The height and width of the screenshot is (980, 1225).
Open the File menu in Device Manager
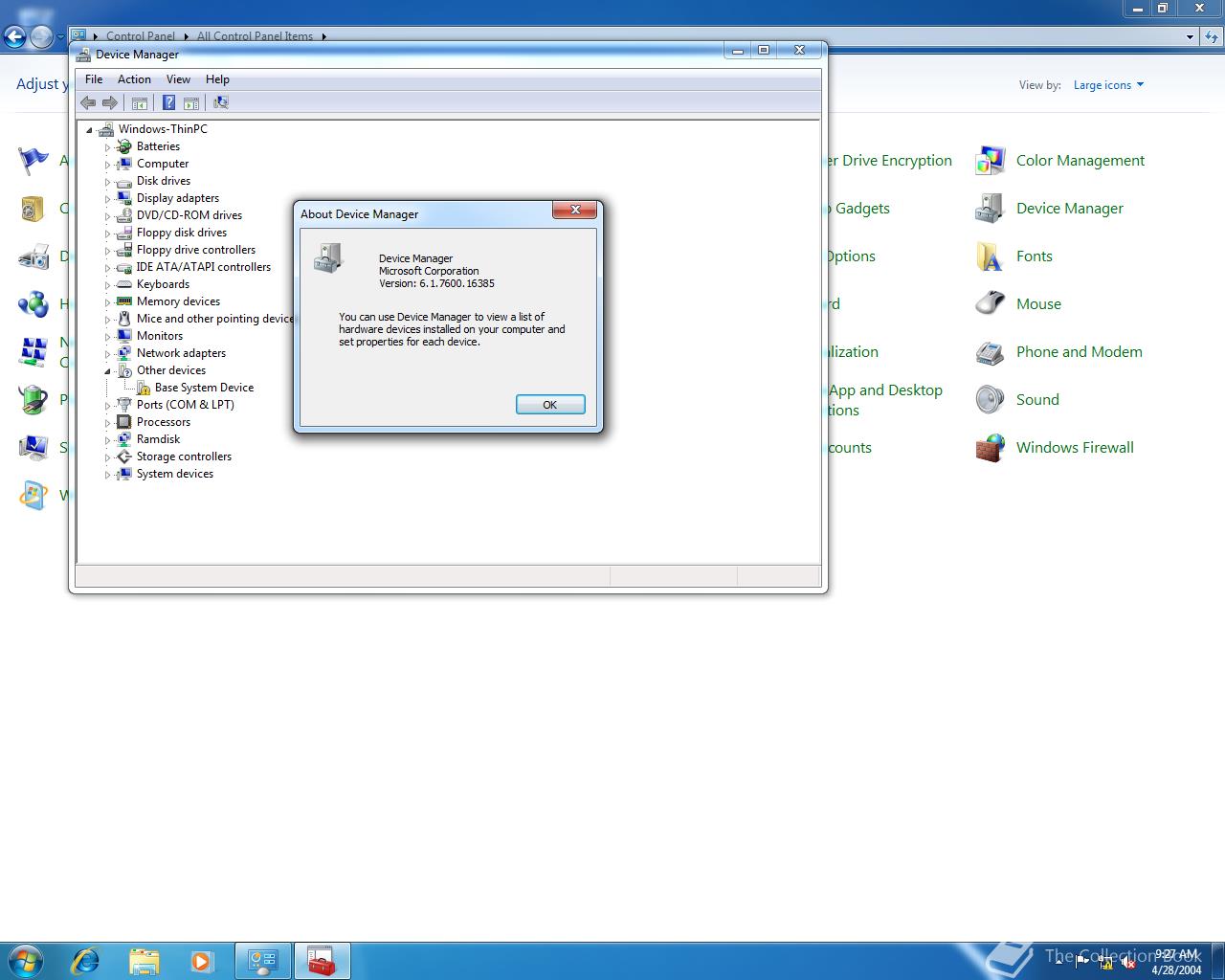94,79
